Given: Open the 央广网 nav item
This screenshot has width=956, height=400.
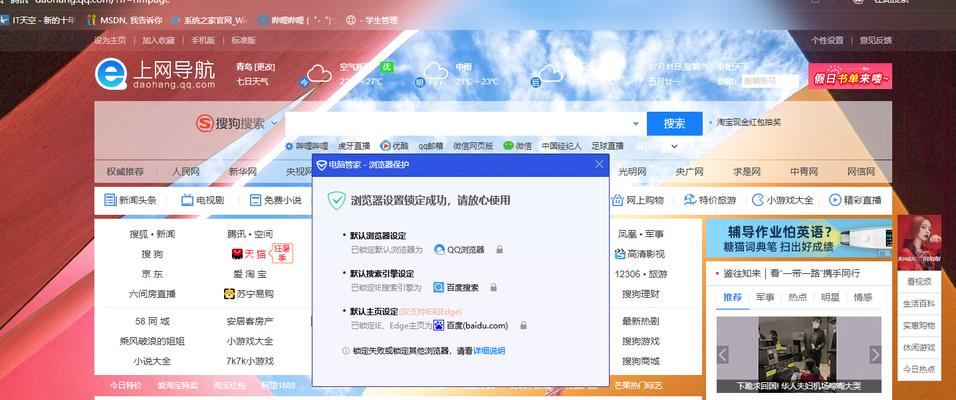Looking at the screenshot, I should (690, 171).
